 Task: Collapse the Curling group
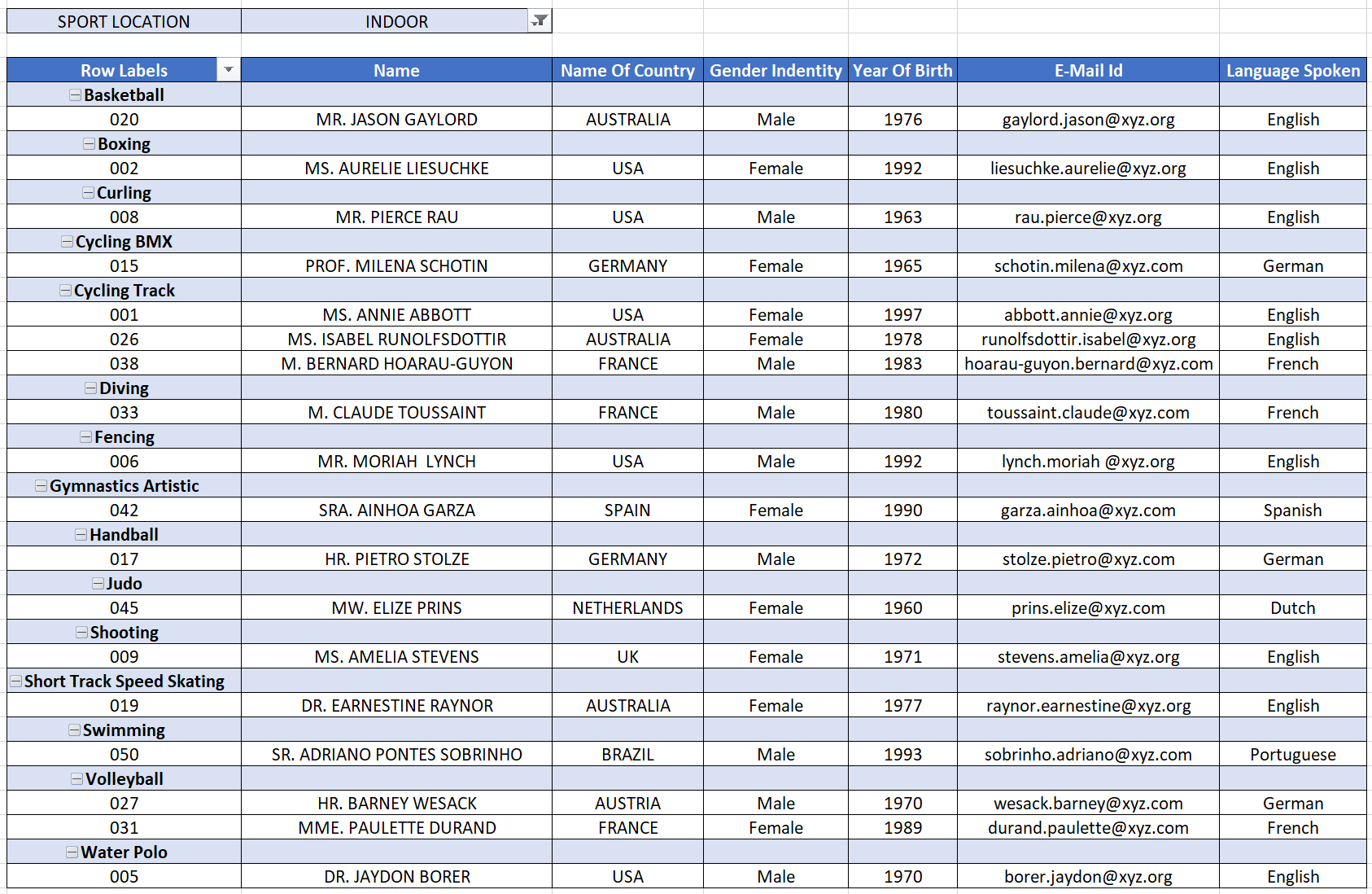[88, 193]
